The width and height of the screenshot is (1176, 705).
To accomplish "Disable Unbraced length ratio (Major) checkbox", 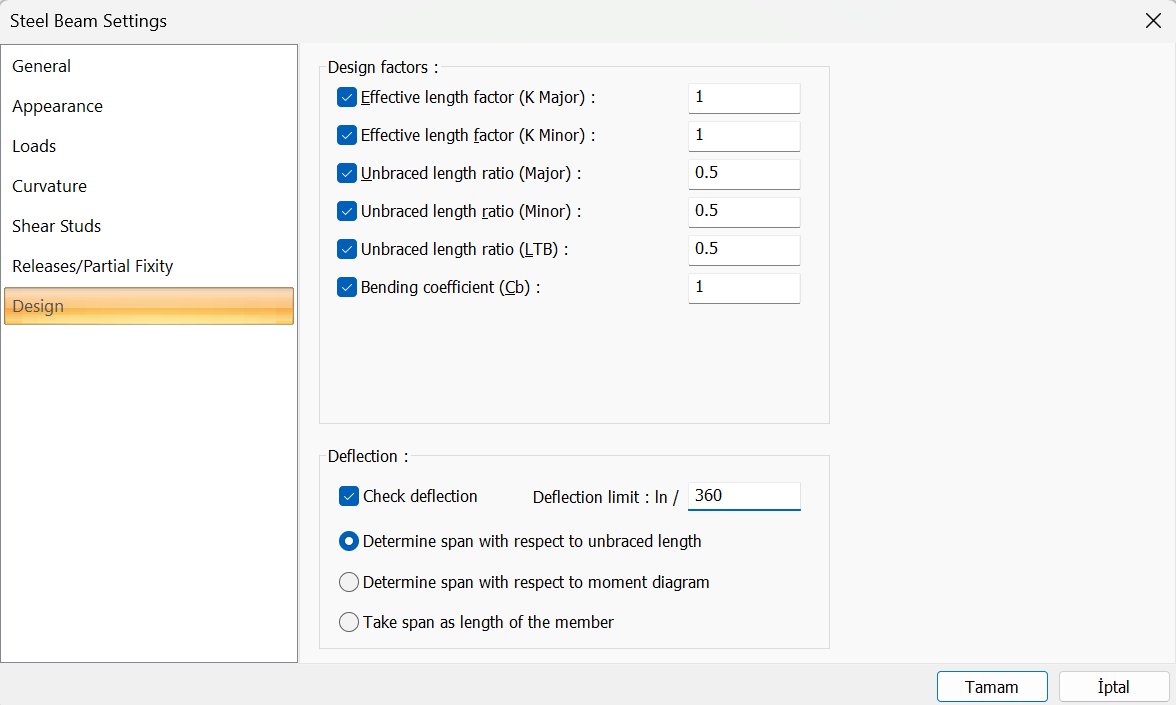I will point(347,173).
